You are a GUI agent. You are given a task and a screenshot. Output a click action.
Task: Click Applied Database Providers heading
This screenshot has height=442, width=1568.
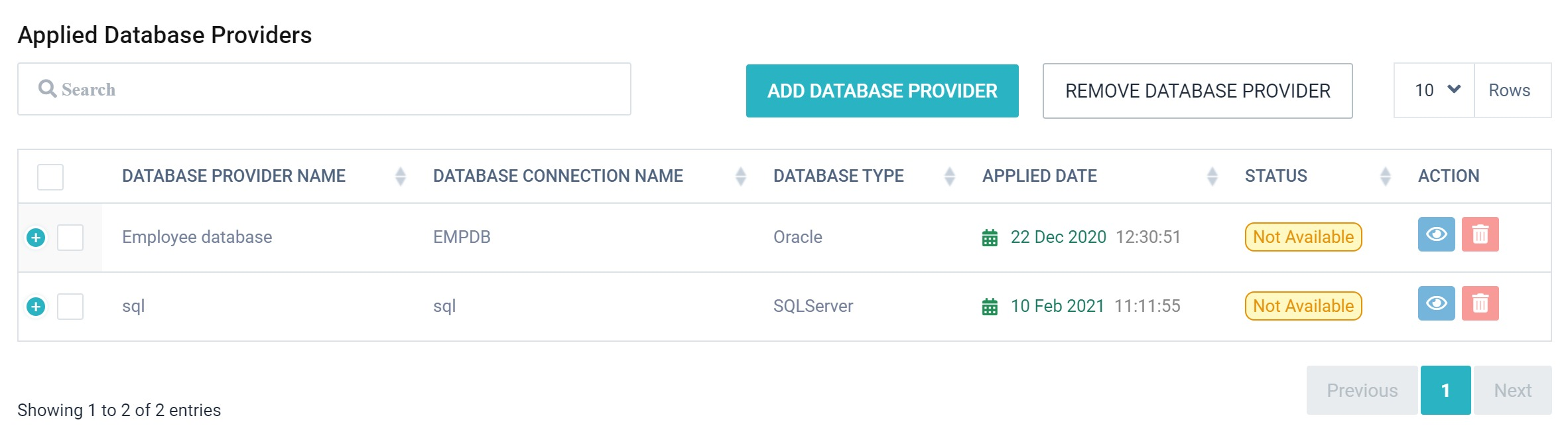pos(164,35)
